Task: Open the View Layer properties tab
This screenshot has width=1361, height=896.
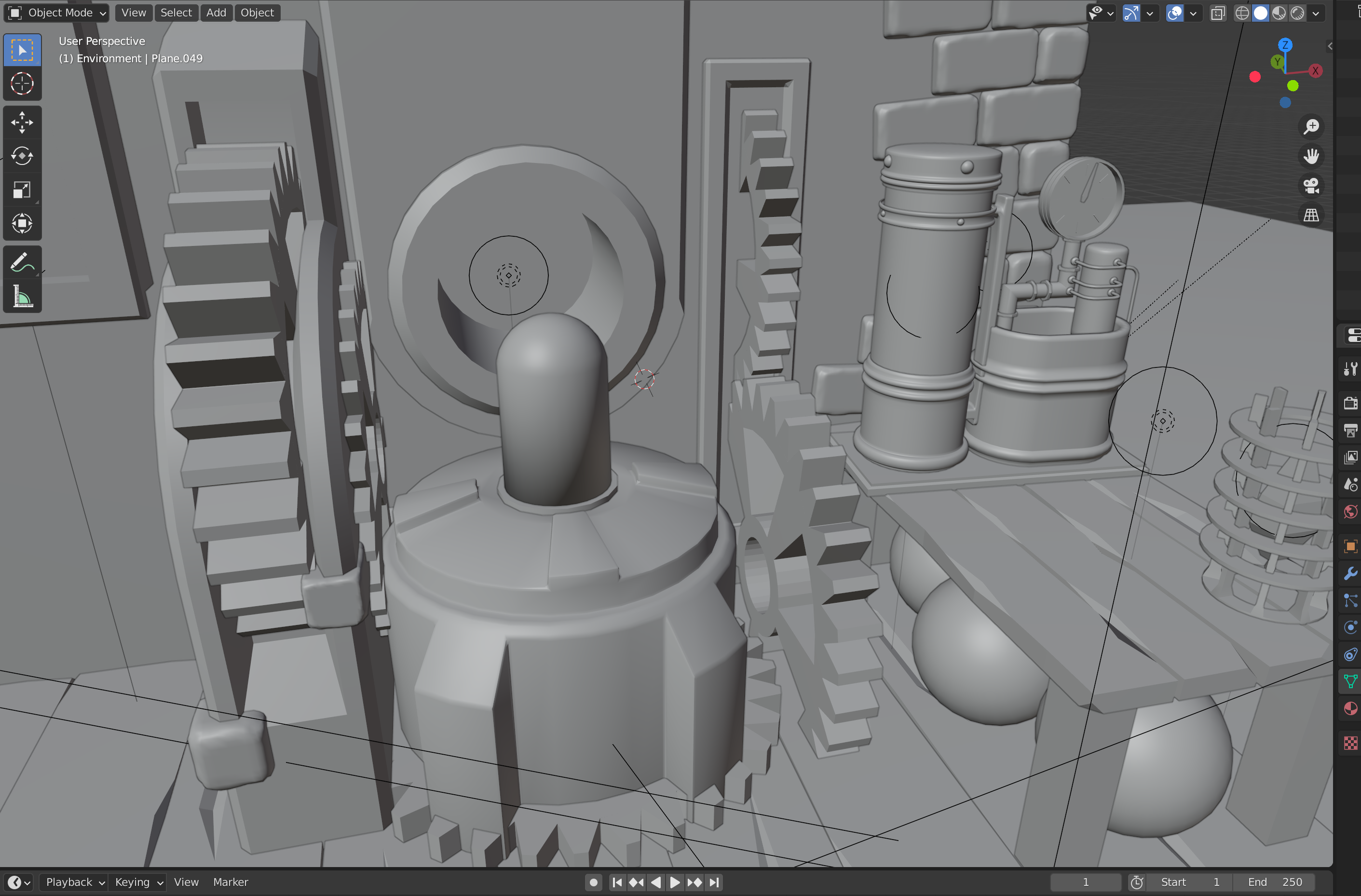Action: click(1351, 458)
